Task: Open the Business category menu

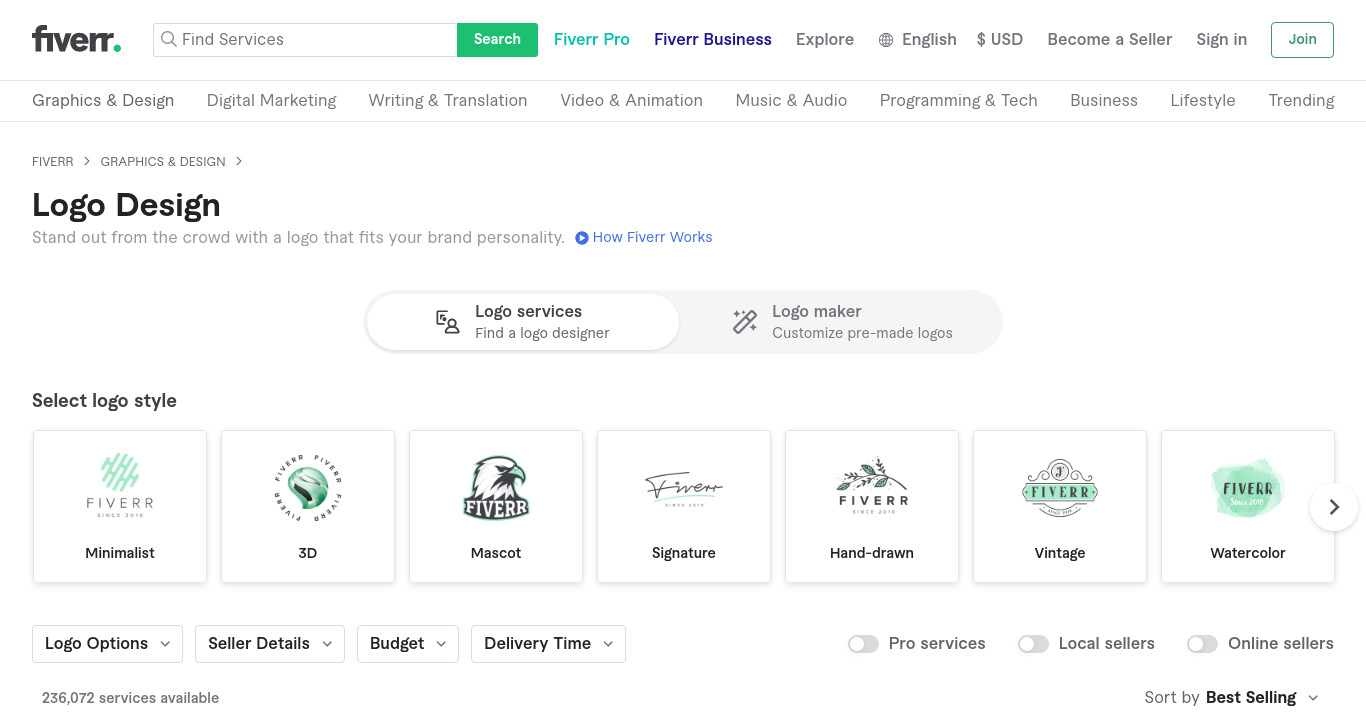Action: coord(1104,101)
